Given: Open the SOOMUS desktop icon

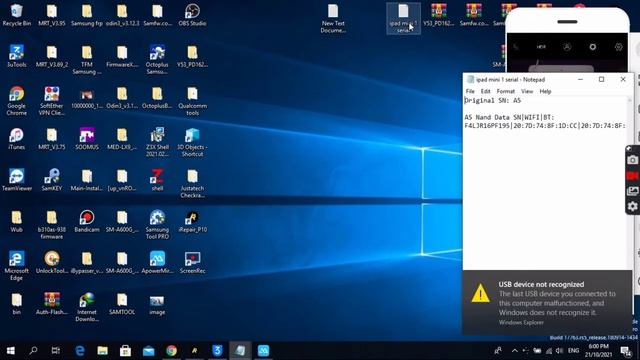Looking at the screenshot, I should click(x=87, y=139).
